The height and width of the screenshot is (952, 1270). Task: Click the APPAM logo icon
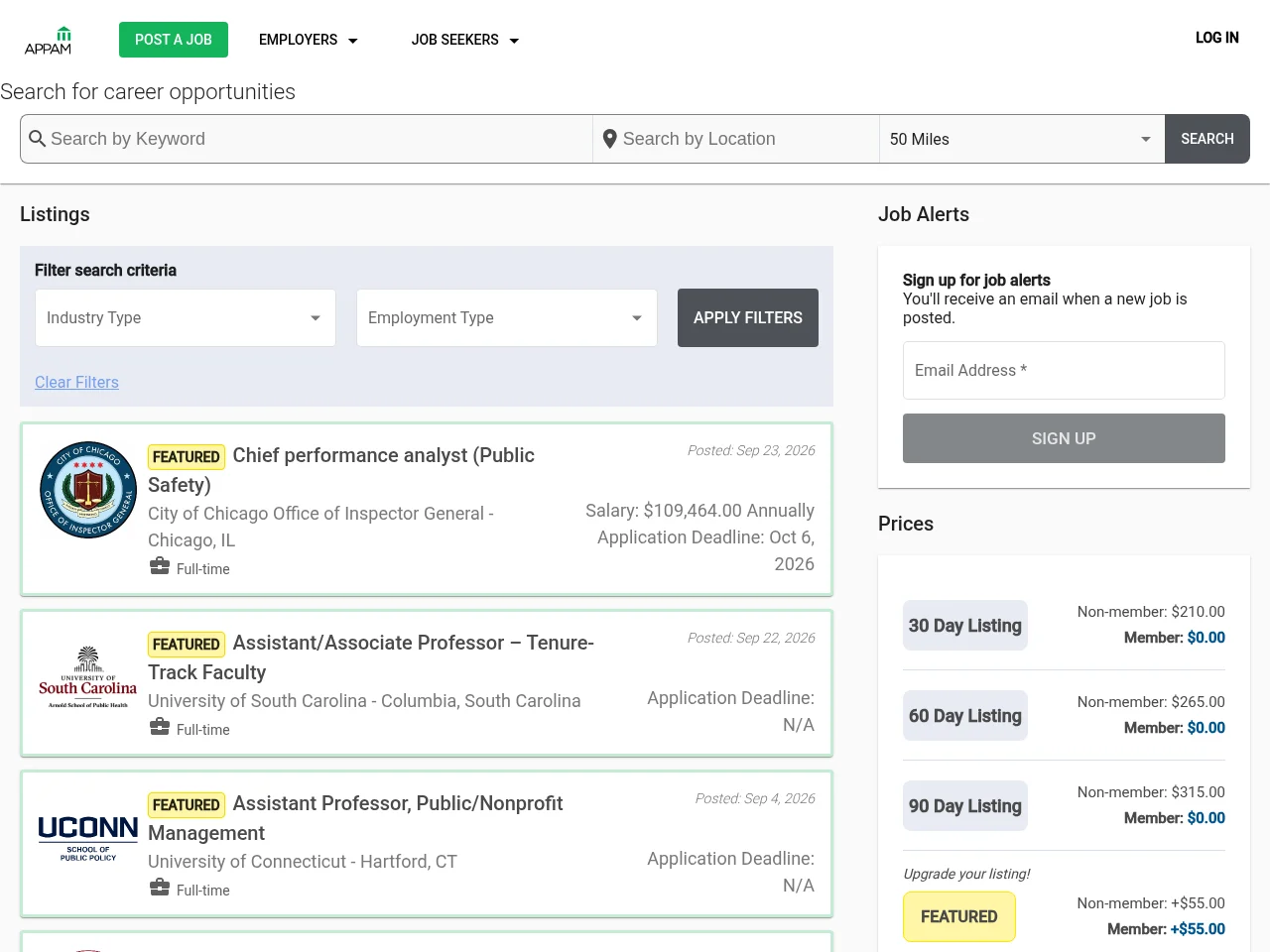(48, 41)
